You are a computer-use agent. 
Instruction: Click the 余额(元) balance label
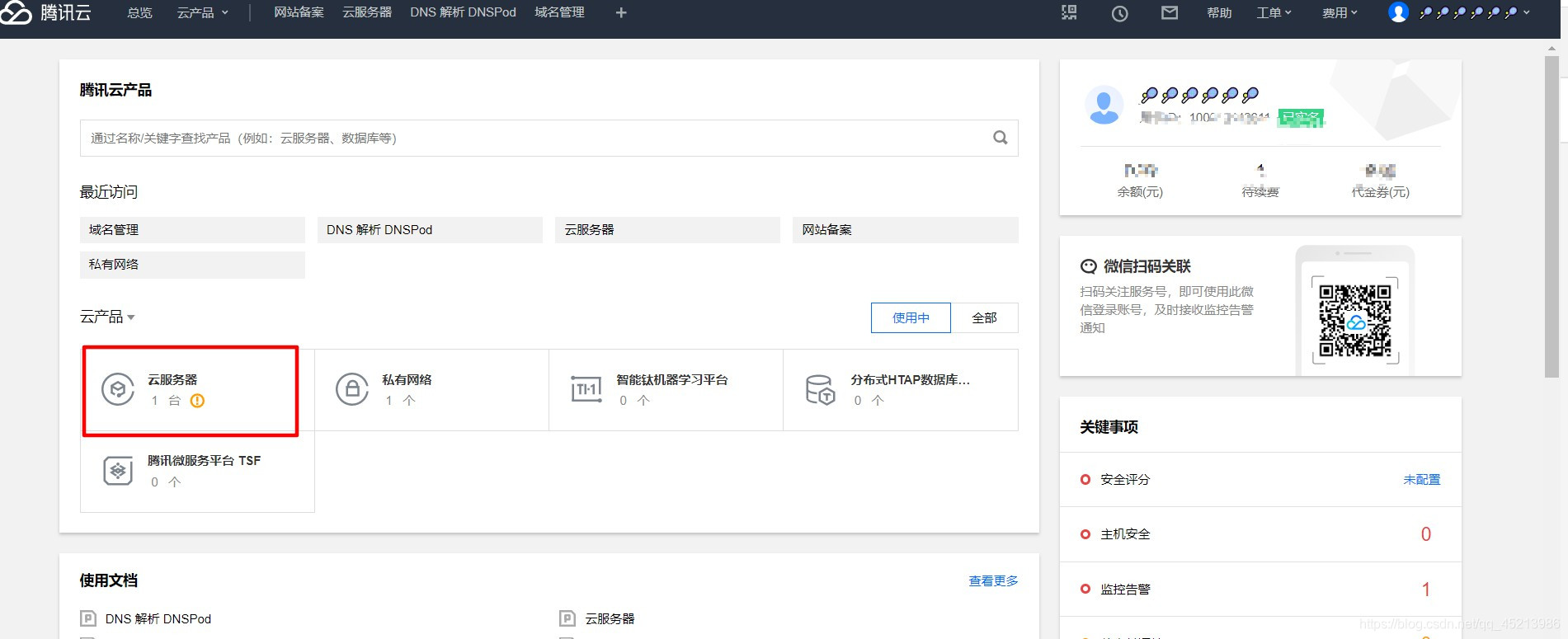1140,192
